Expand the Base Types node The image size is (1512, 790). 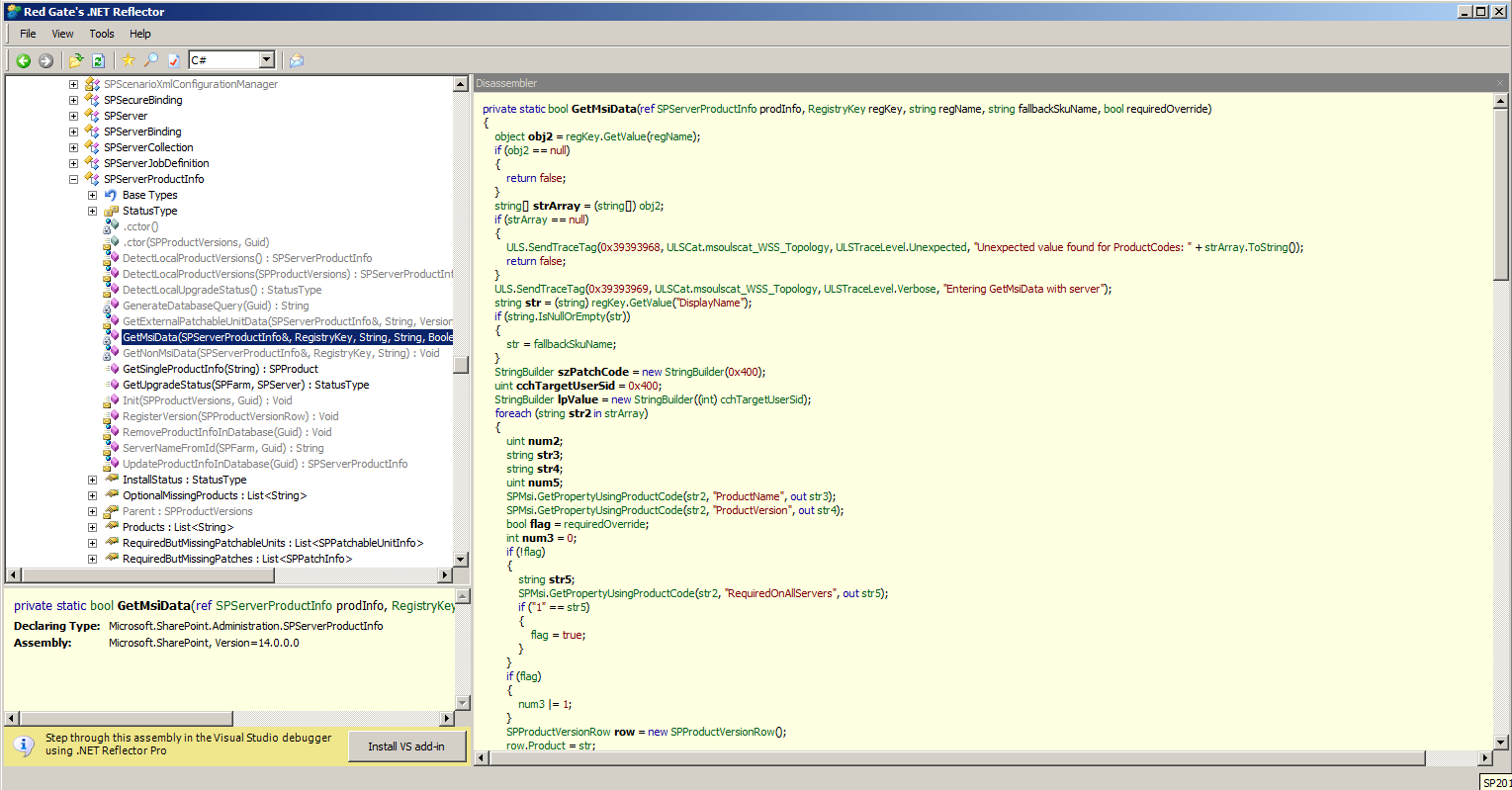tap(92, 195)
